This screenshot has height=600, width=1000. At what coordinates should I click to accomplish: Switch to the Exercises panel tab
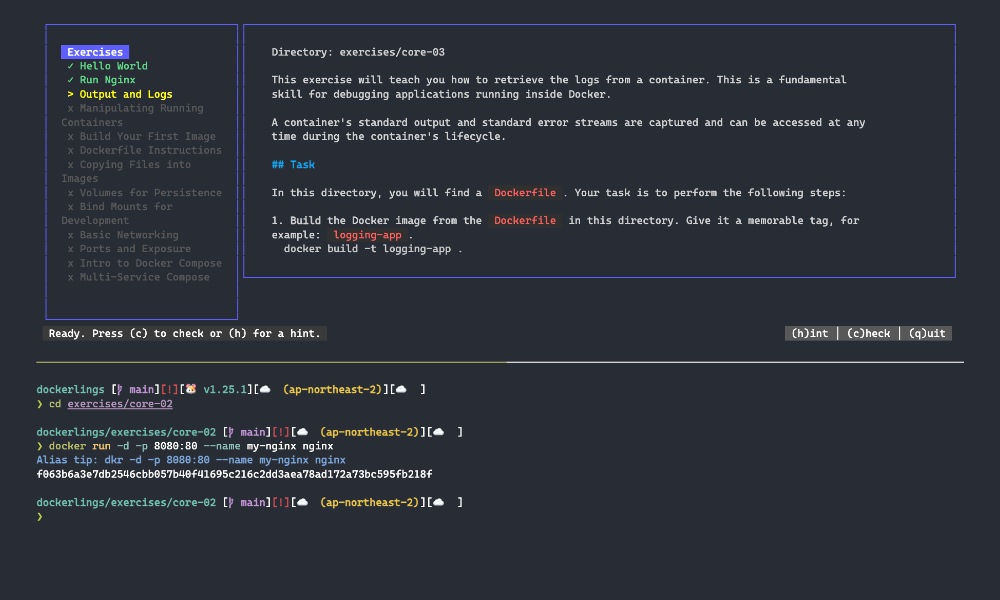click(95, 52)
